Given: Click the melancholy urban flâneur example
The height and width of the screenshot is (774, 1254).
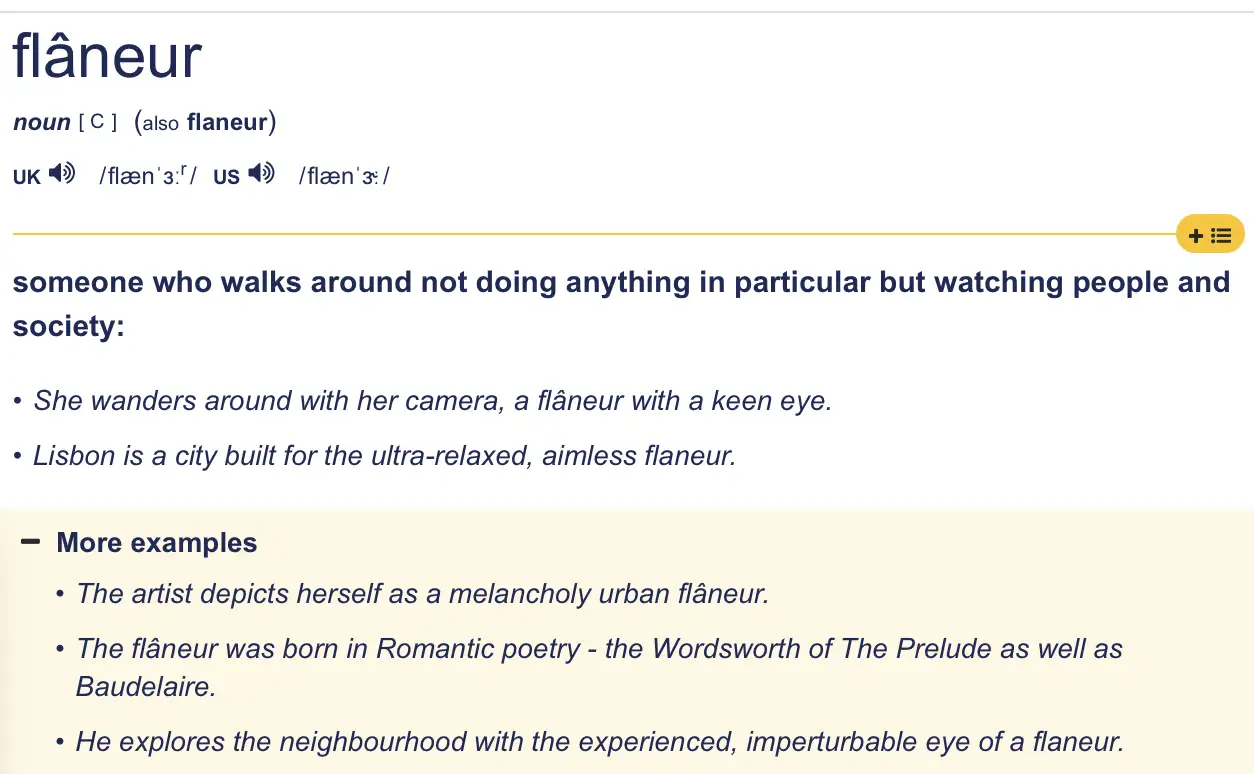Looking at the screenshot, I should click(x=422, y=593).
